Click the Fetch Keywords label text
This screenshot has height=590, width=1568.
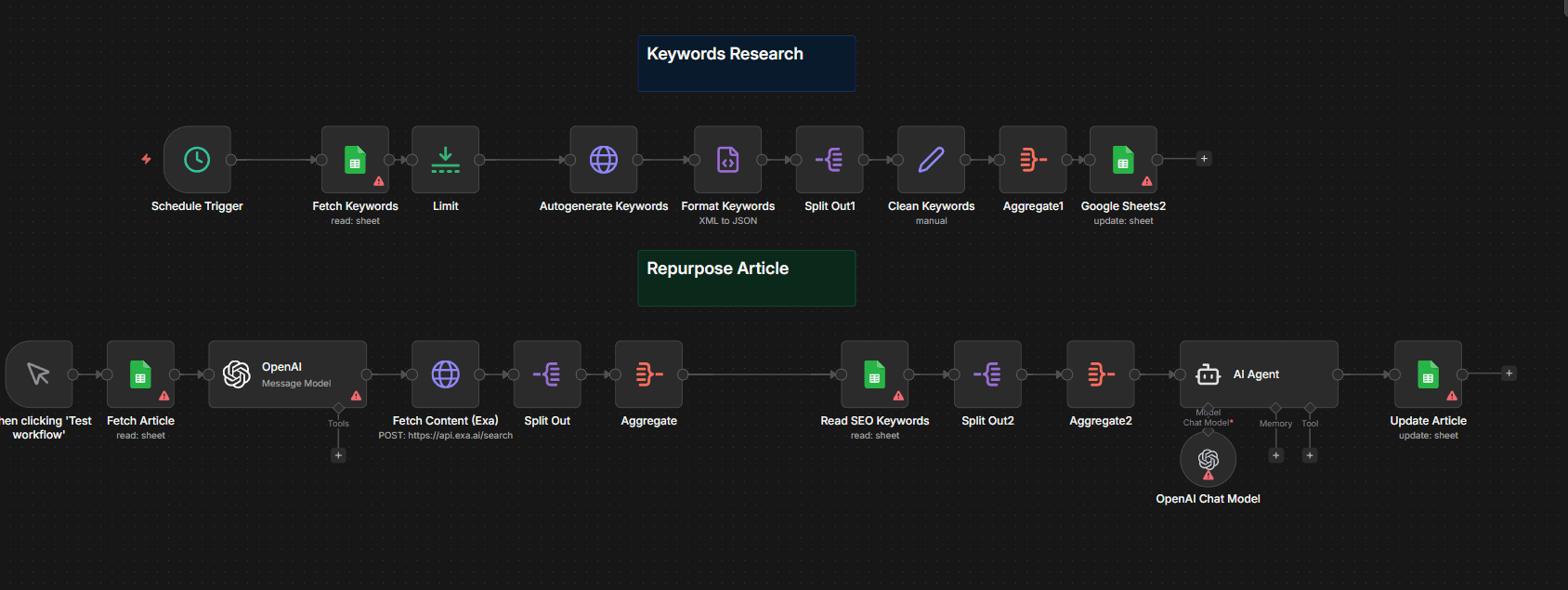click(355, 206)
